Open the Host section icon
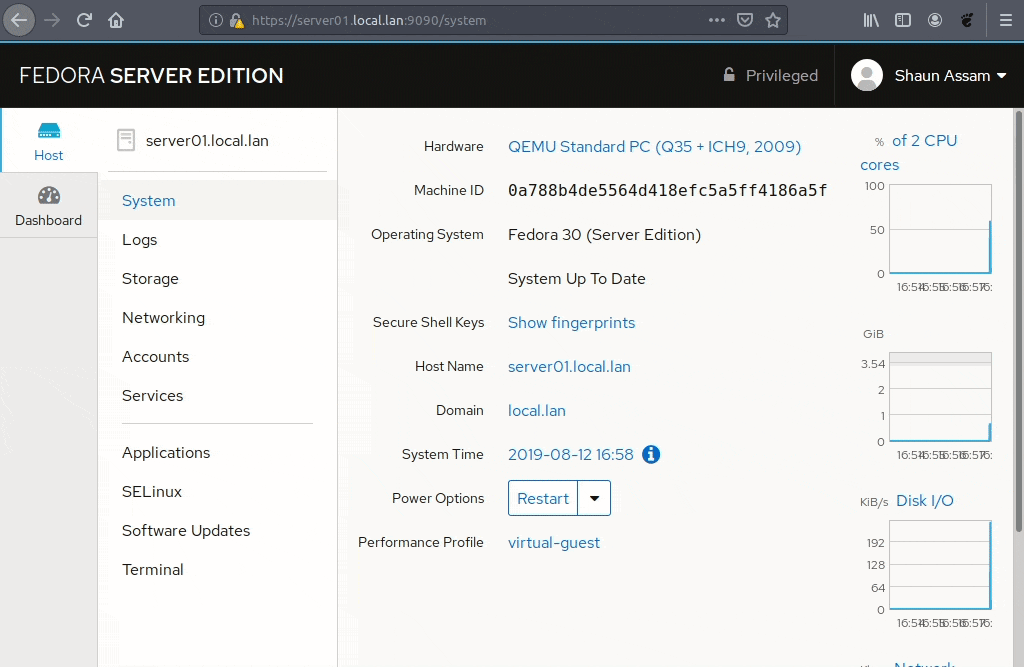 [48, 132]
